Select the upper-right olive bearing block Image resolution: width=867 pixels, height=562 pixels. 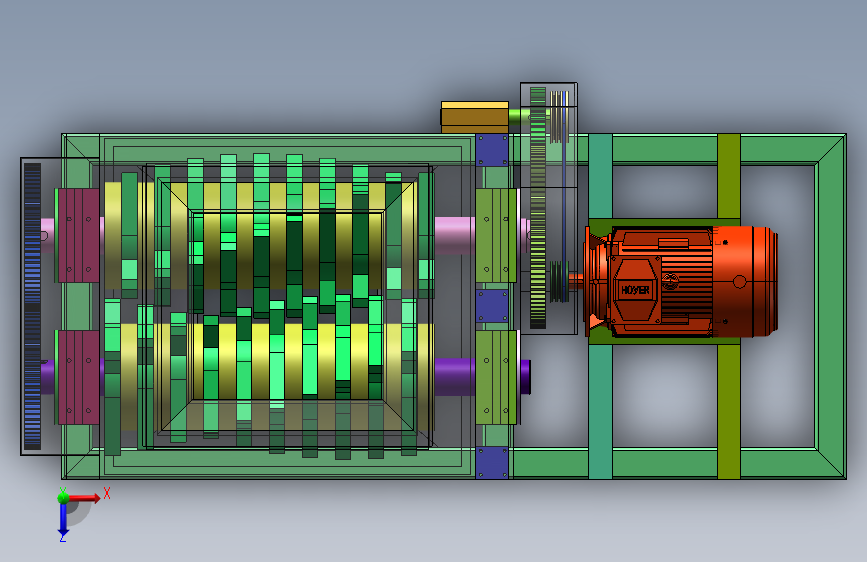pos(496,236)
